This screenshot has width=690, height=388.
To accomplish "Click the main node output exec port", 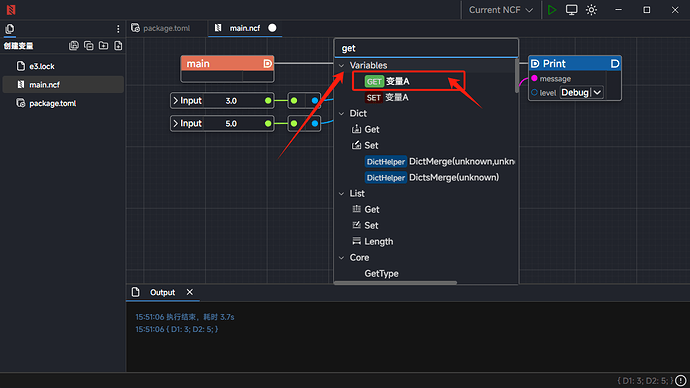I will 267,64.
